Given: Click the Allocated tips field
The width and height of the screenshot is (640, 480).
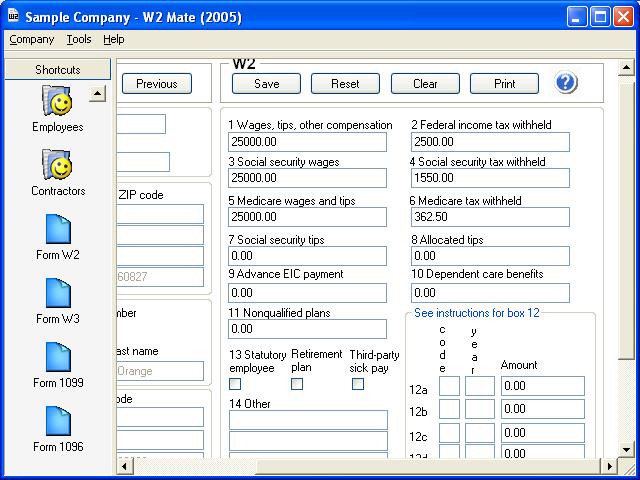Looking at the screenshot, I should coord(490,256).
